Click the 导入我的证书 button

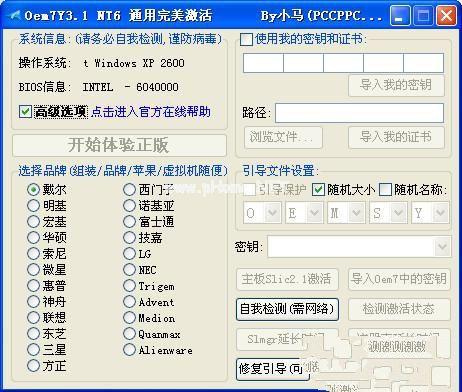click(396, 137)
